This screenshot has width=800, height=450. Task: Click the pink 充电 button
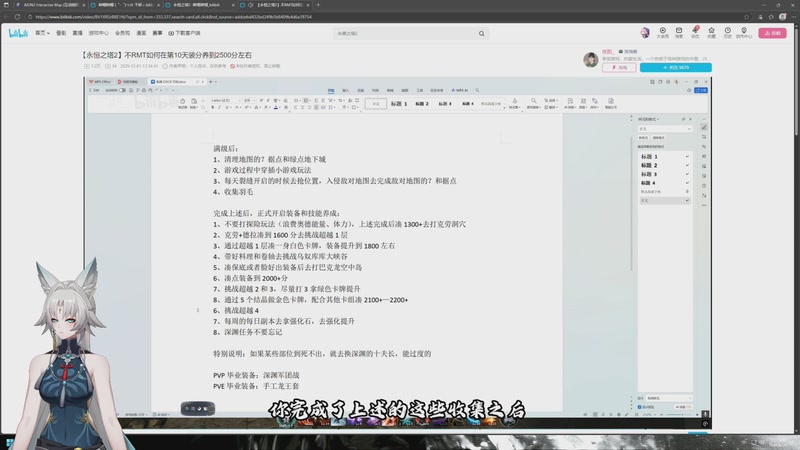pyautogui.click(x=619, y=67)
